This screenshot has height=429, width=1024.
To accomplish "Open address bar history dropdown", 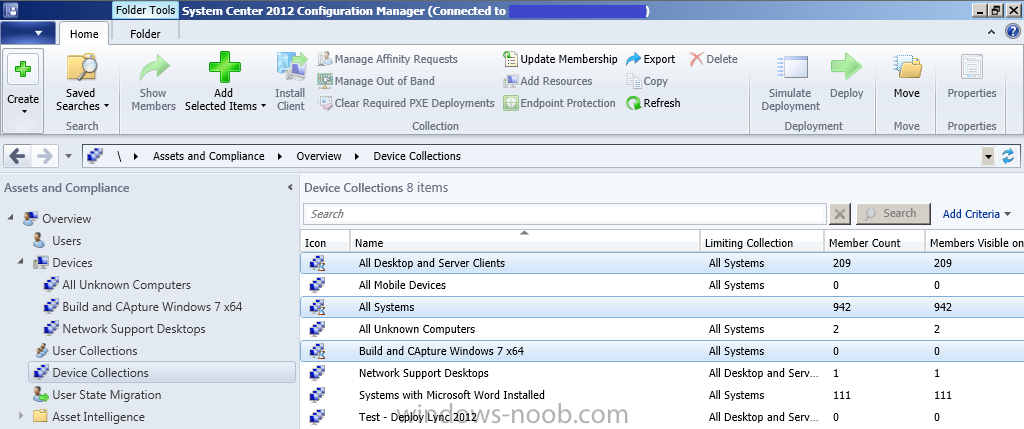I will point(988,157).
